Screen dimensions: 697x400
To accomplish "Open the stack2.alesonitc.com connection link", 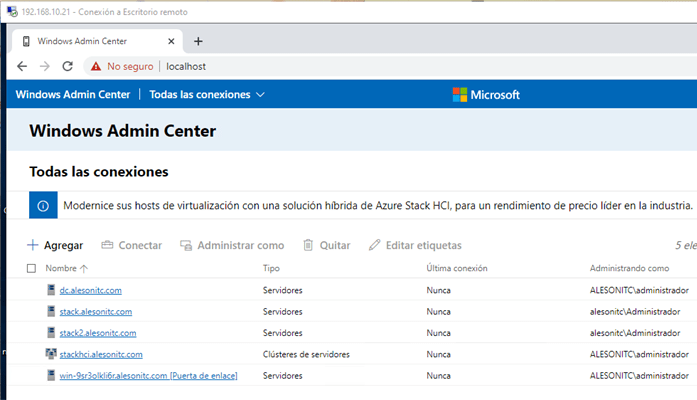I will click(98, 333).
